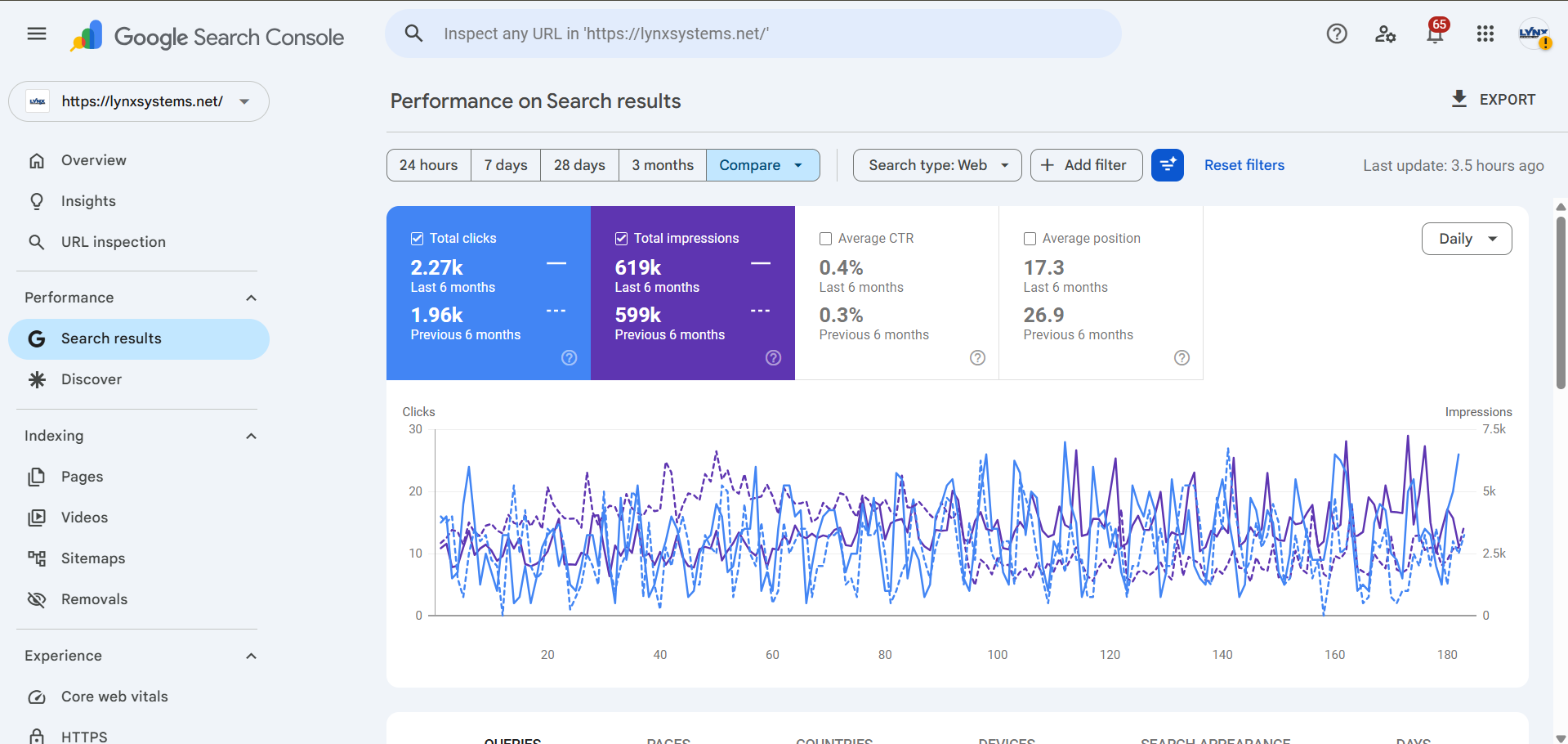
Task: Click the Discover asterisk icon
Action: tap(37, 379)
